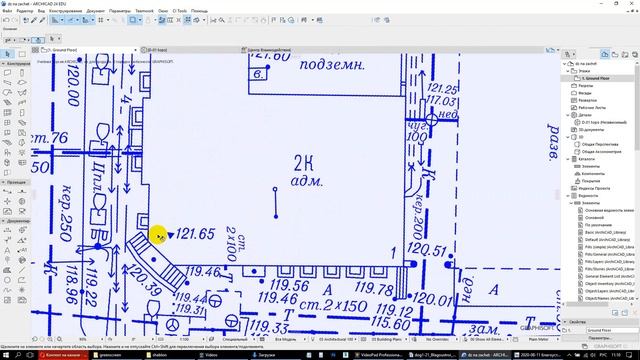
Task: Click the Undo arrow in the toolbar
Action: click(7, 20)
